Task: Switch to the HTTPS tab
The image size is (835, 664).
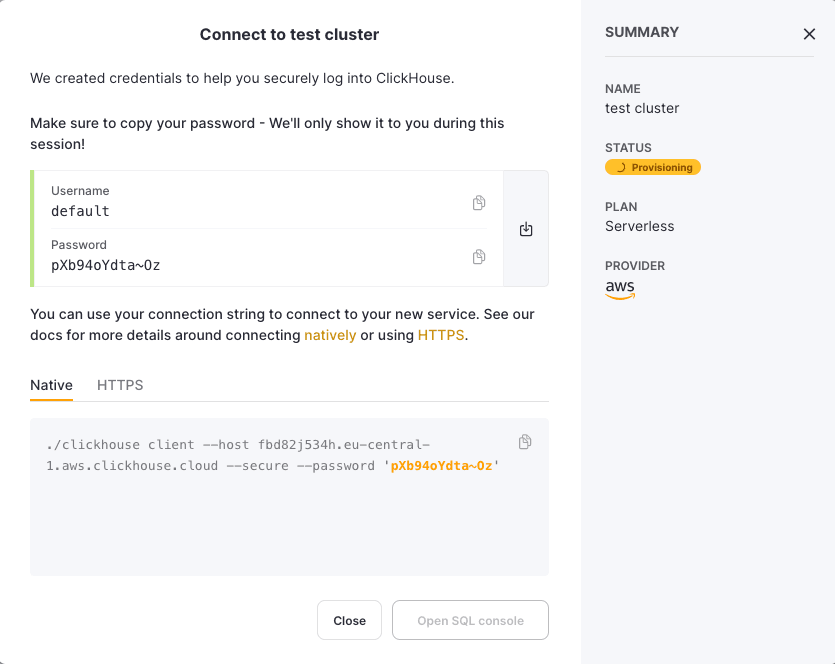Action: (120, 385)
